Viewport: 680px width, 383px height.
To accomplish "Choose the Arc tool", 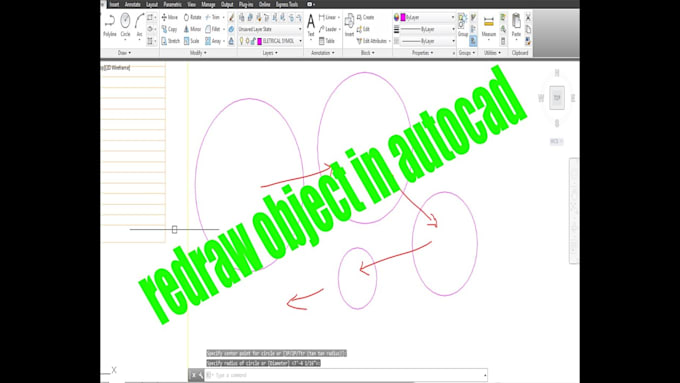I will pyautogui.click(x=139, y=25).
